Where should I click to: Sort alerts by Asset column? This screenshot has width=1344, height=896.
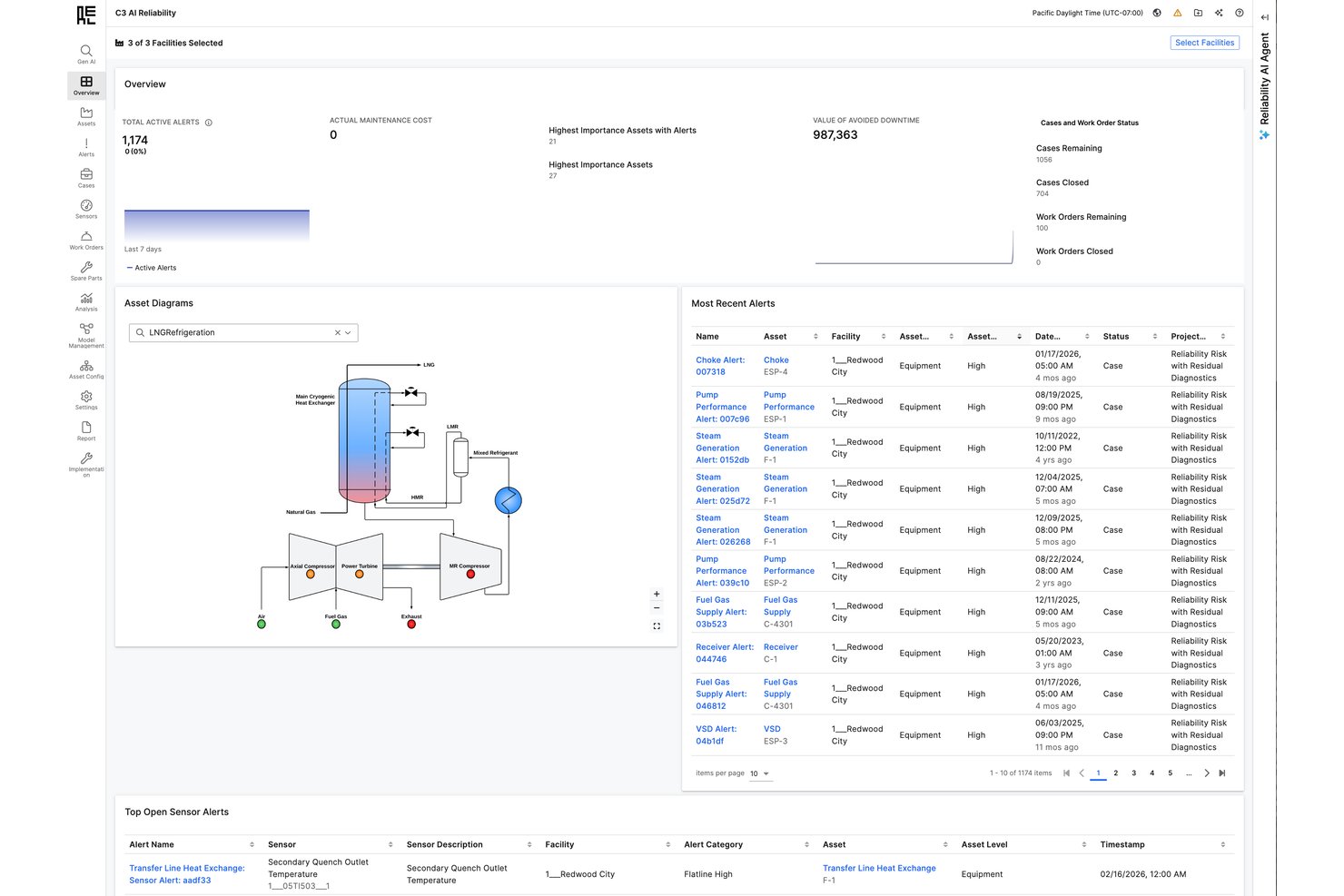(815, 337)
